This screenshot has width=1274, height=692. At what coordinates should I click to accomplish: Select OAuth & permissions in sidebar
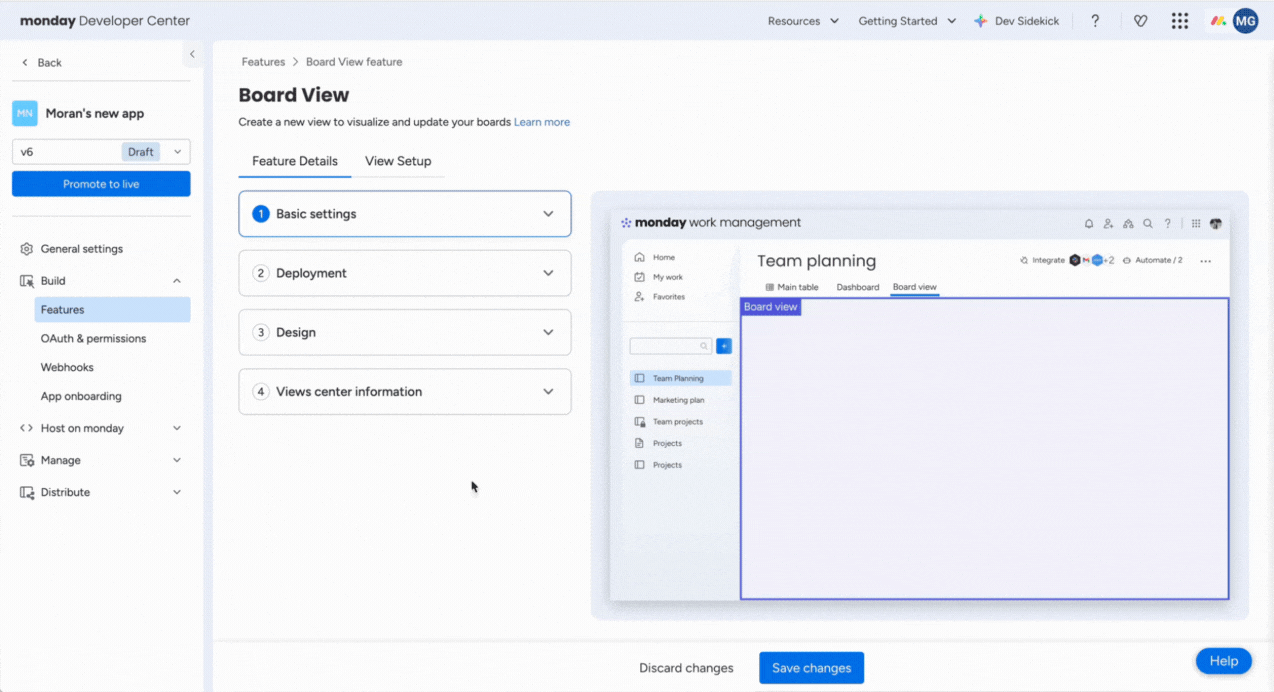point(93,339)
